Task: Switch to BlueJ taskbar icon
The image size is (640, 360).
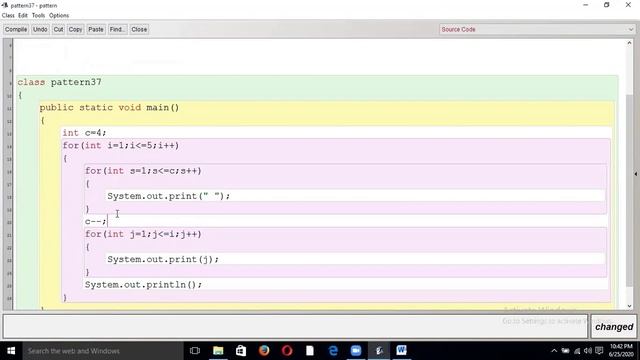Action: (379, 351)
